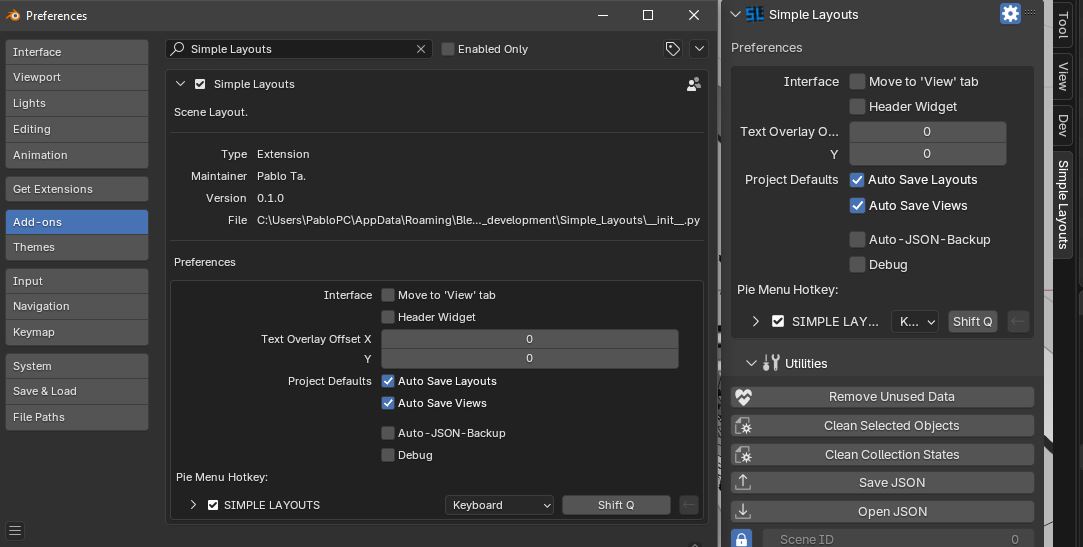The image size is (1083, 547).
Task: Open the File Paths preferences section
Action: 77,417
